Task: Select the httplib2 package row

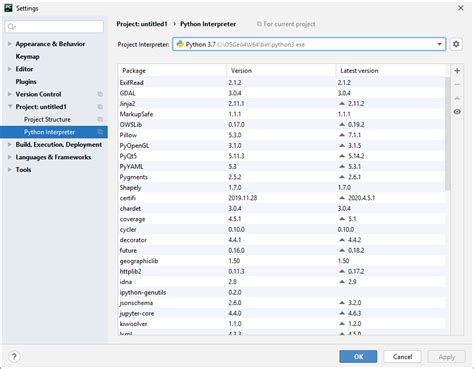Action: click(282, 272)
